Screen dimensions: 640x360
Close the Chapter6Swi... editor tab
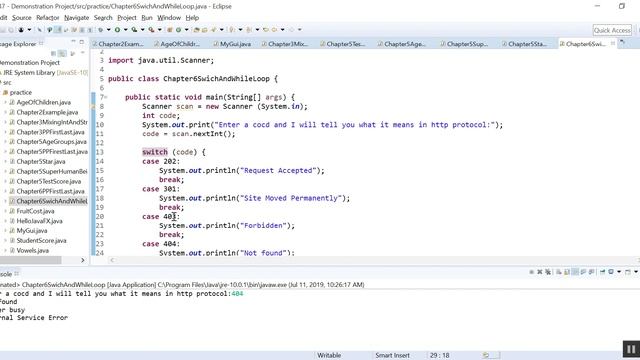(613, 44)
